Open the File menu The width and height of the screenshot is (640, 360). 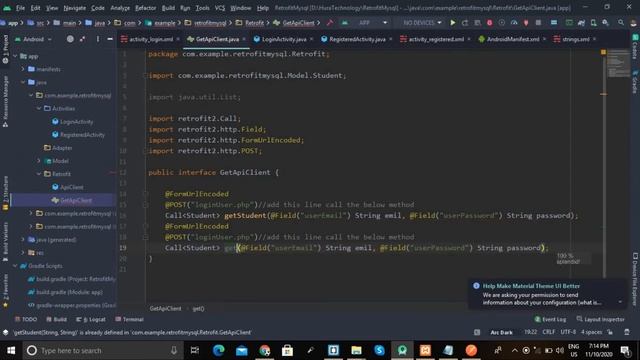tap(20, 8)
